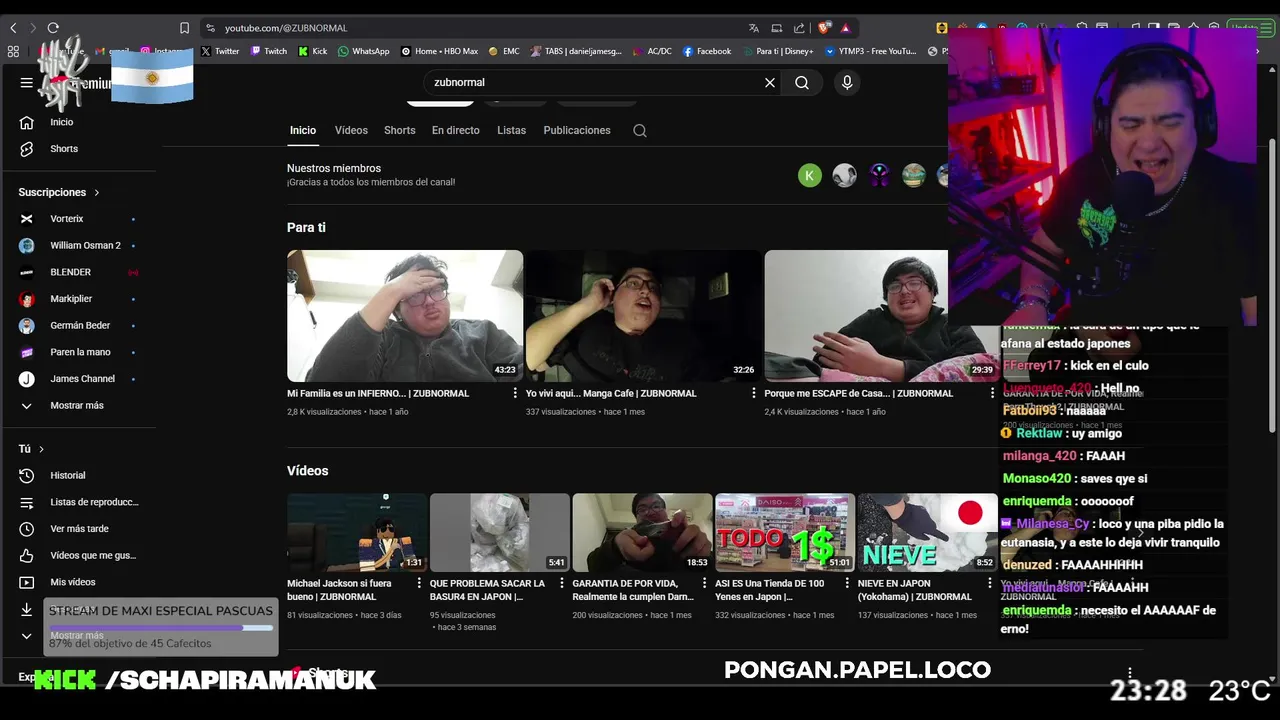This screenshot has width=1280, height=720.
Task: Expand Suscripciones section chevron
Action: [97, 192]
